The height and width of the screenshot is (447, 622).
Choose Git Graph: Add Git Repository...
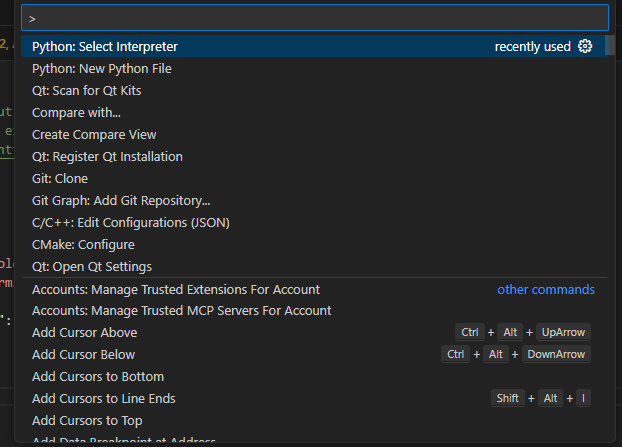pyautogui.click(x=315, y=201)
